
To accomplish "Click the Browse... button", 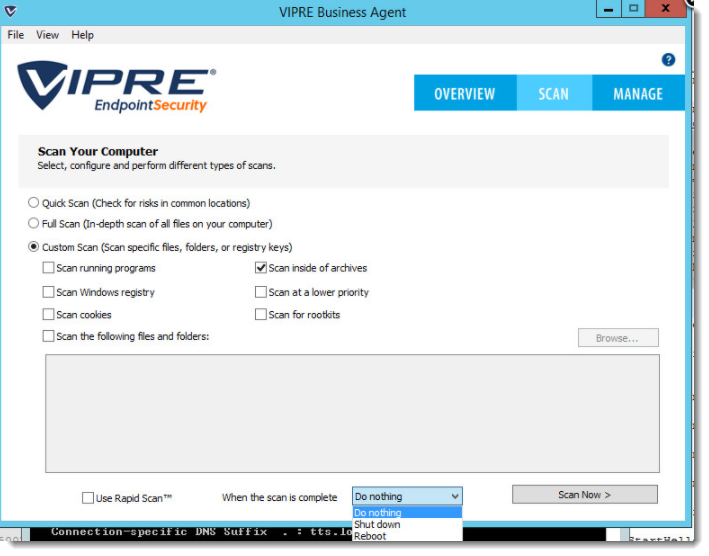I will pyautogui.click(x=618, y=338).
